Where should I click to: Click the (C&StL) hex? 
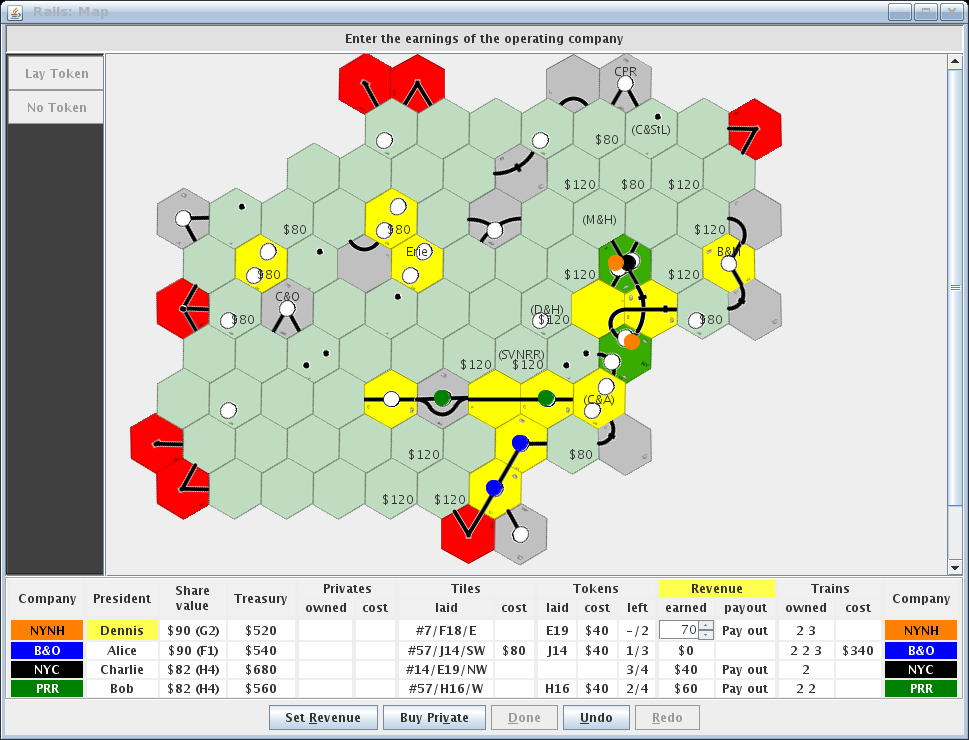pyautogui.click(x=651, y=129)
